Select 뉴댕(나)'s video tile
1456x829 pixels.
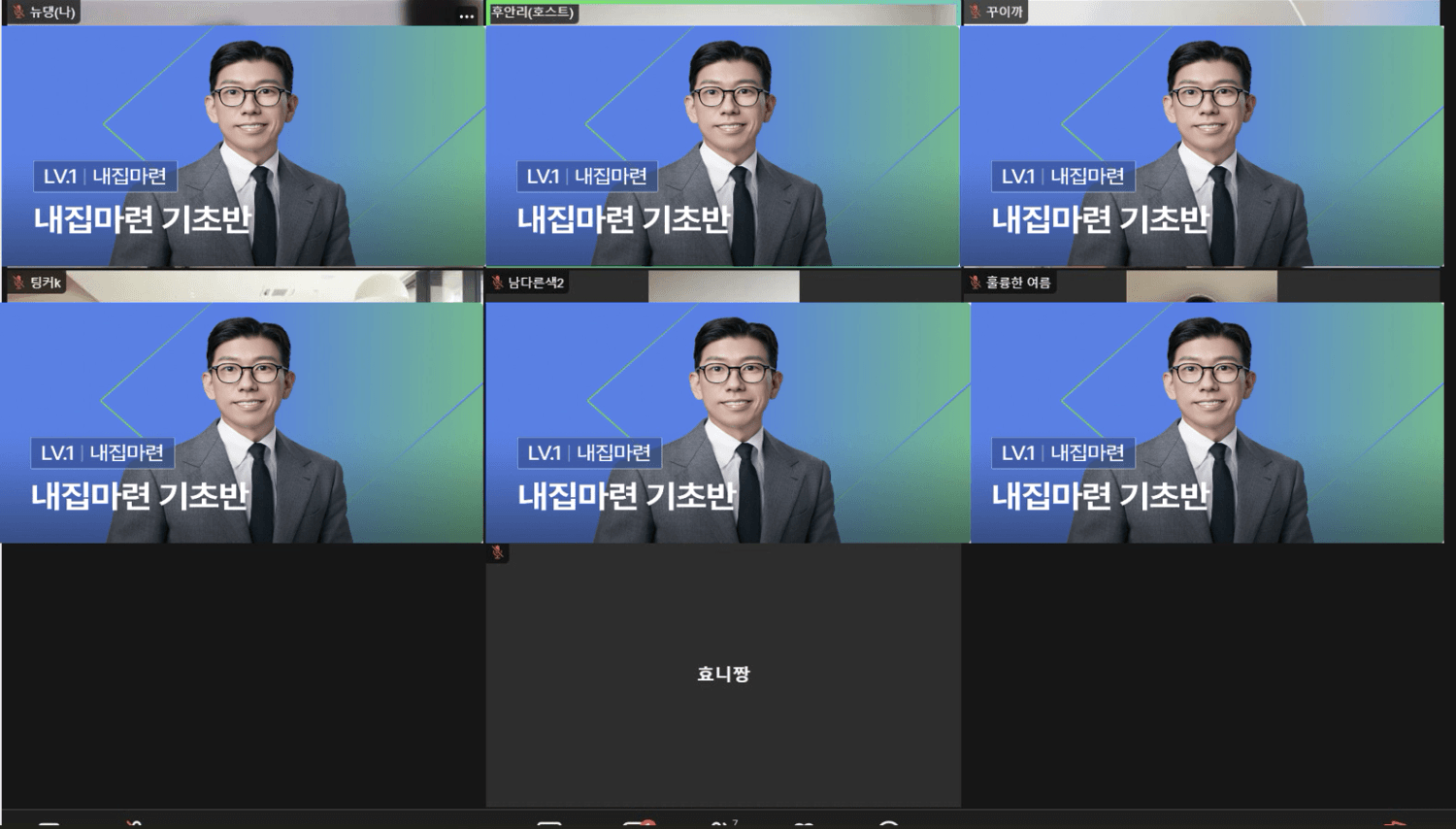243,134
